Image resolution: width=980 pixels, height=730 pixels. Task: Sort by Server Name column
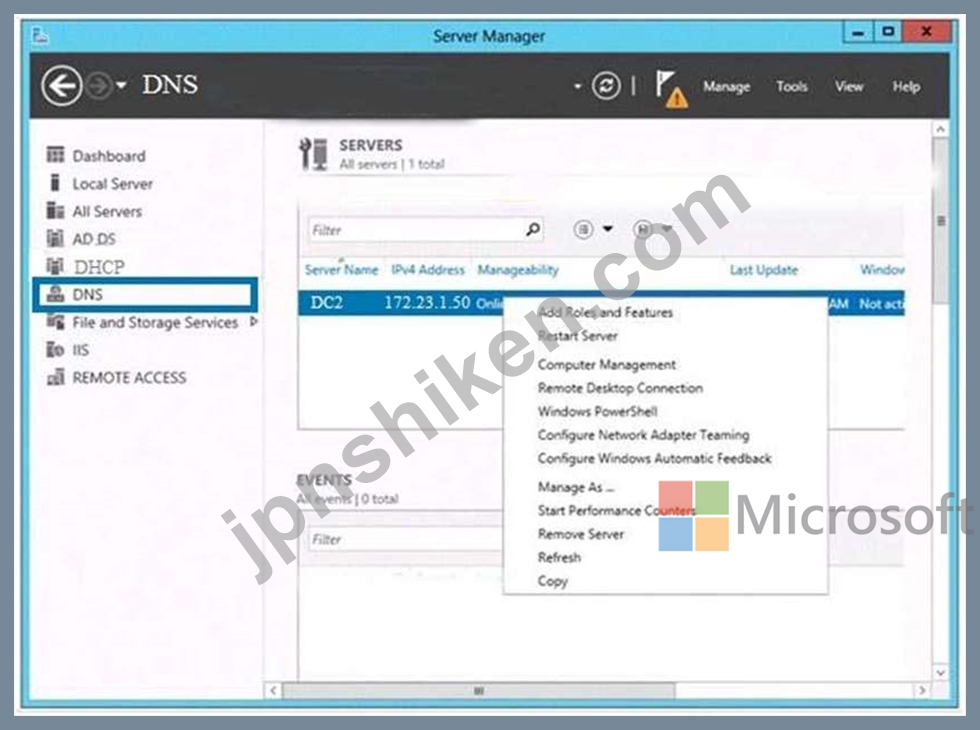[x=341, y=269]
